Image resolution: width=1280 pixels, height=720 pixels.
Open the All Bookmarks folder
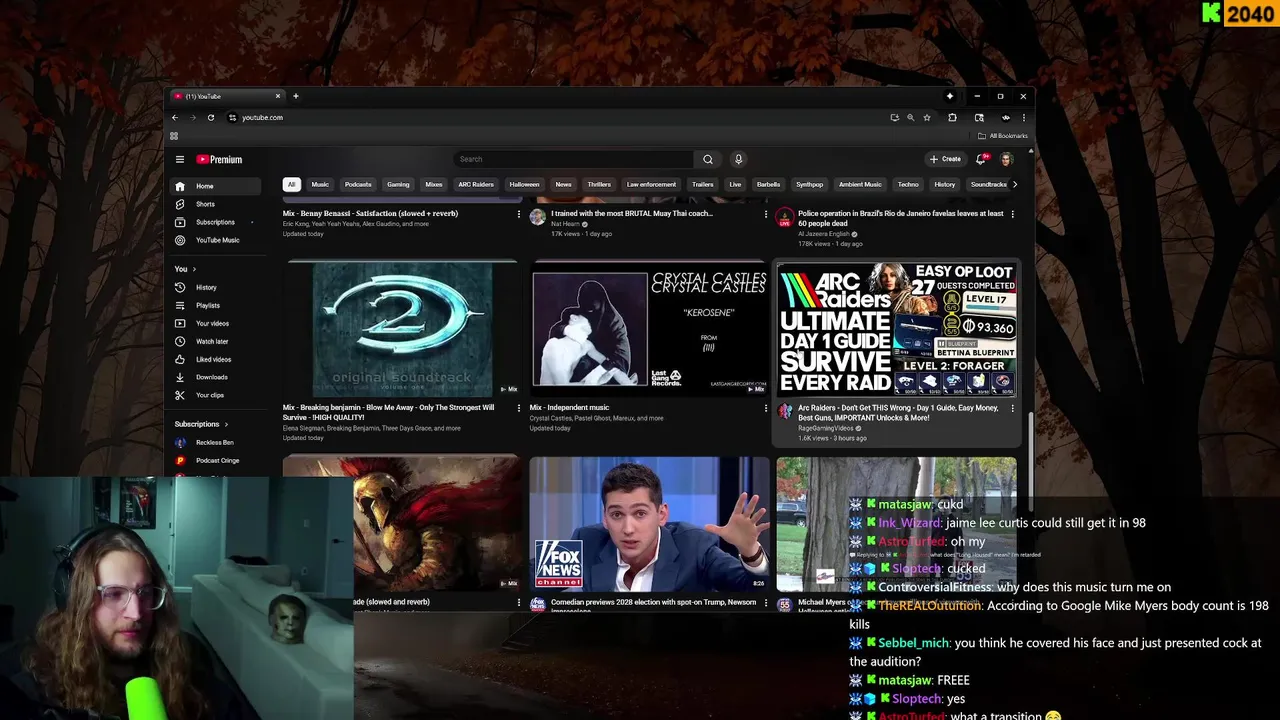1002,136
